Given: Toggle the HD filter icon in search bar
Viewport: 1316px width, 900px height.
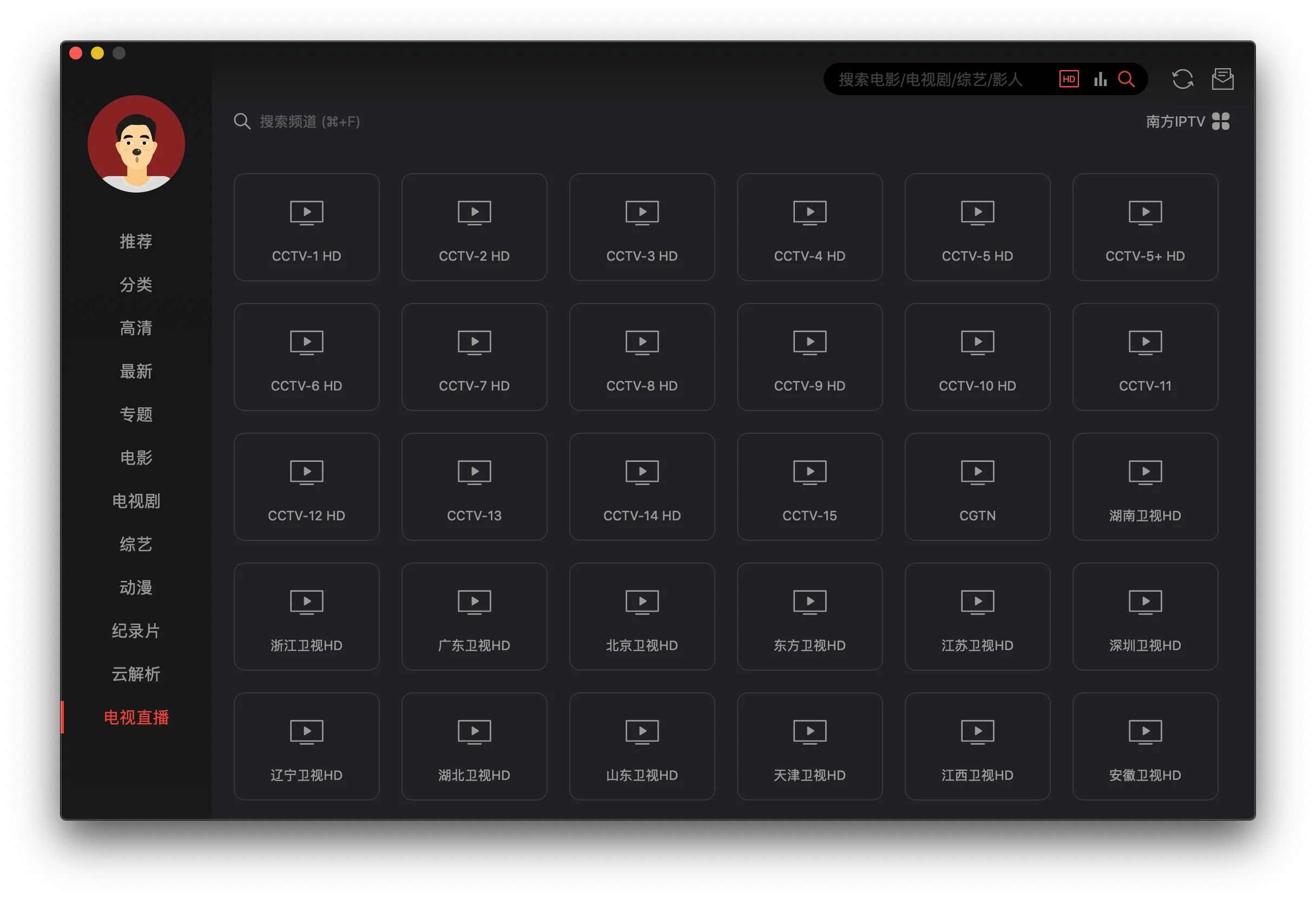Looking at the screenshot, I should pyautogui.click(x=1069, y=80).
